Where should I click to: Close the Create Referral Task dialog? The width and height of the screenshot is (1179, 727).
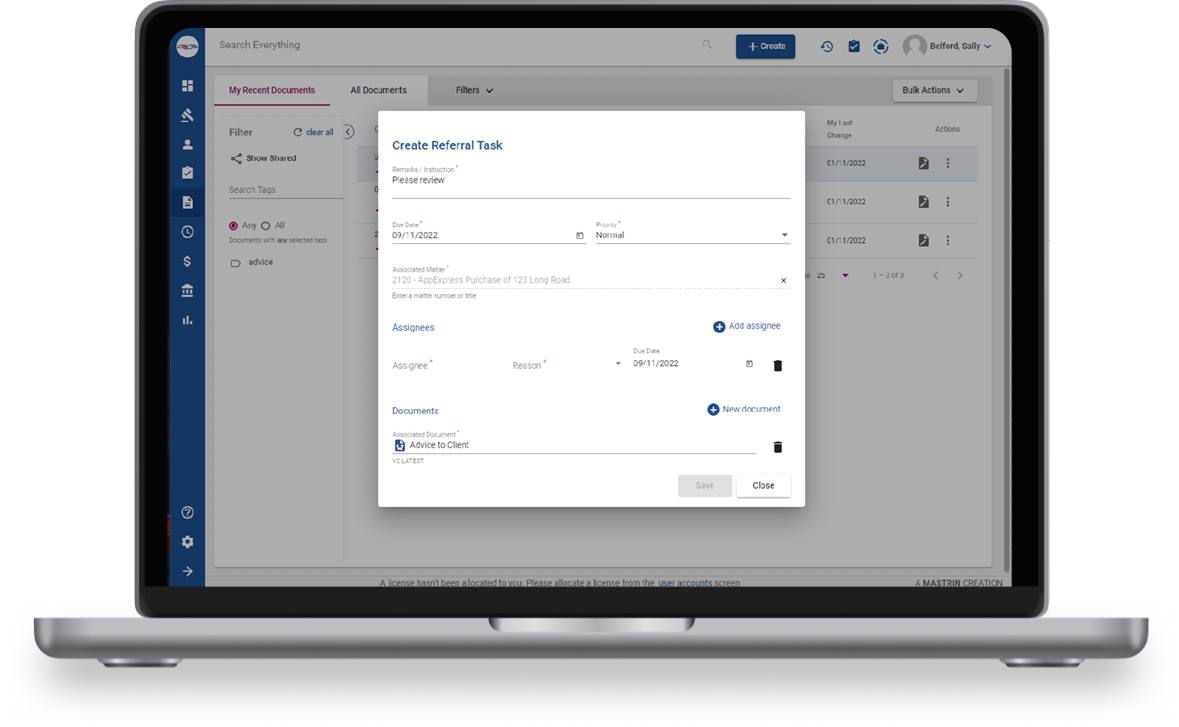(763, 485)
